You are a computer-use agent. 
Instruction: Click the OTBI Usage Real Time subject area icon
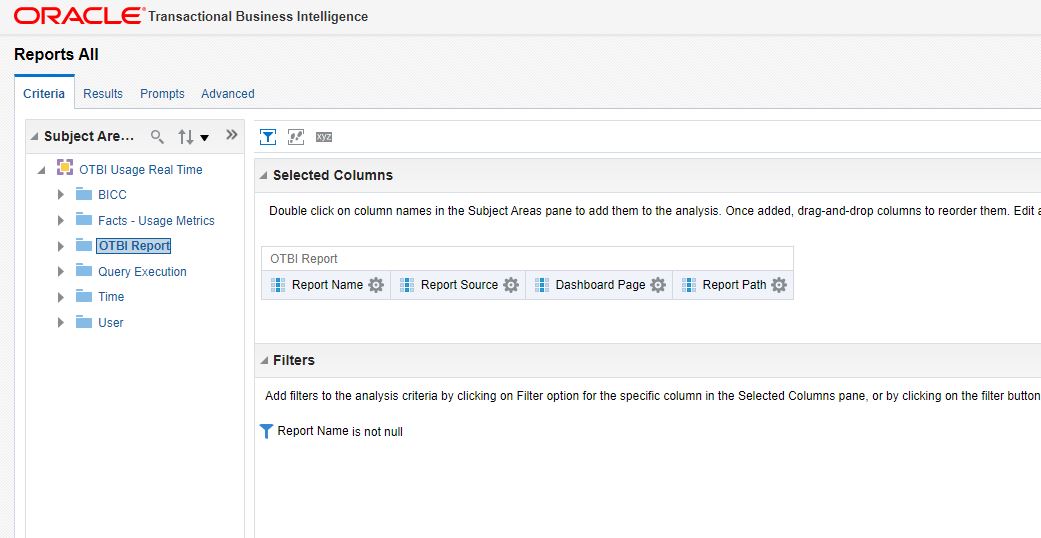pos(64,167)
